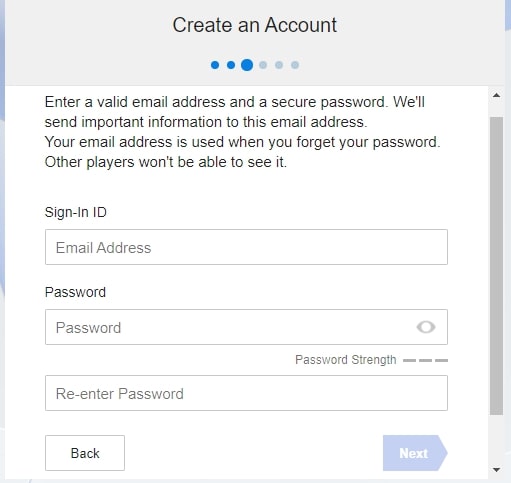Click the fifth step progress dot
The width and height of the screenshot is (511, 483).
(279, 65)
